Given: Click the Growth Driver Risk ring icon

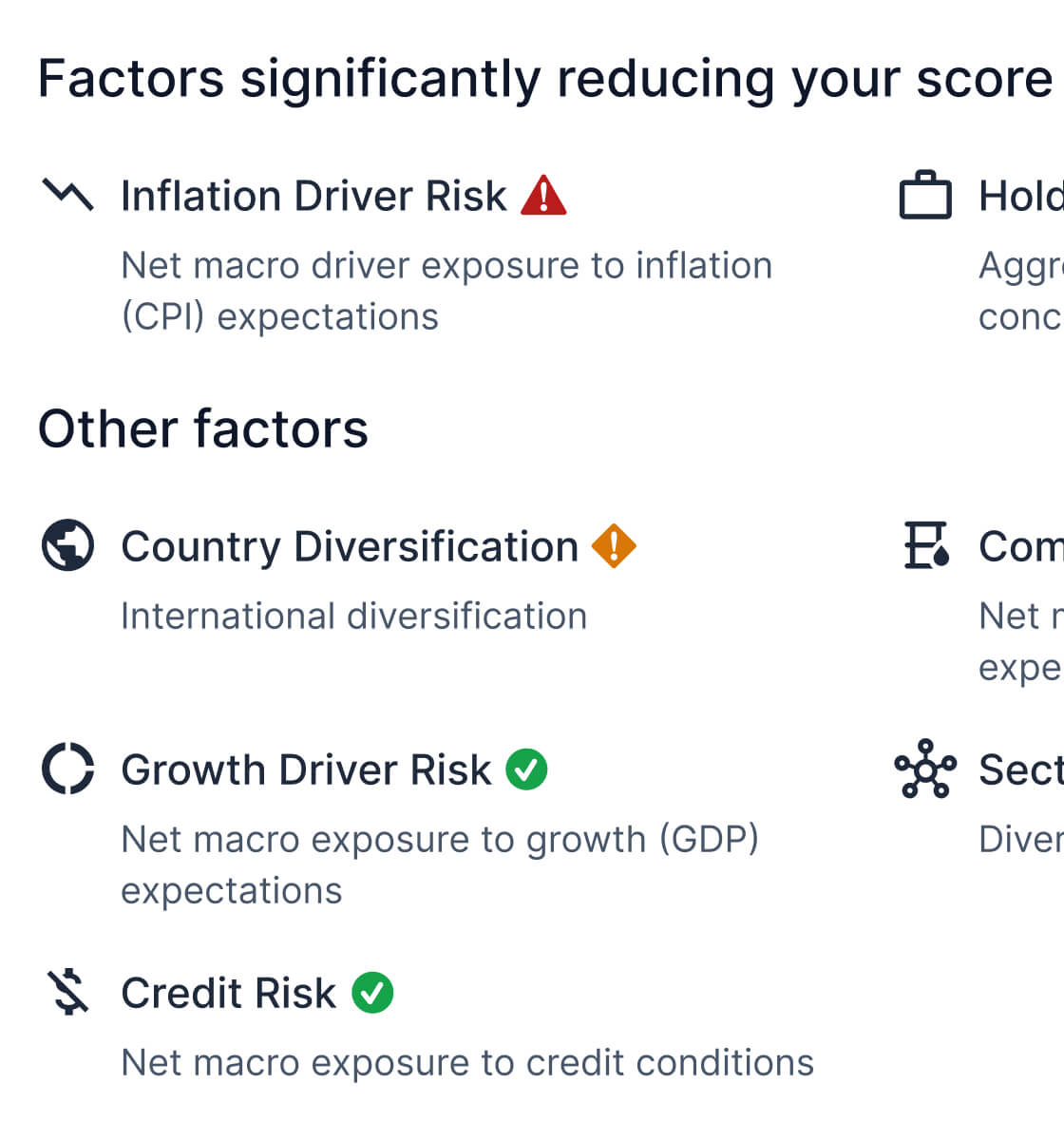Looking at the screenshot, I should point(68,769).
